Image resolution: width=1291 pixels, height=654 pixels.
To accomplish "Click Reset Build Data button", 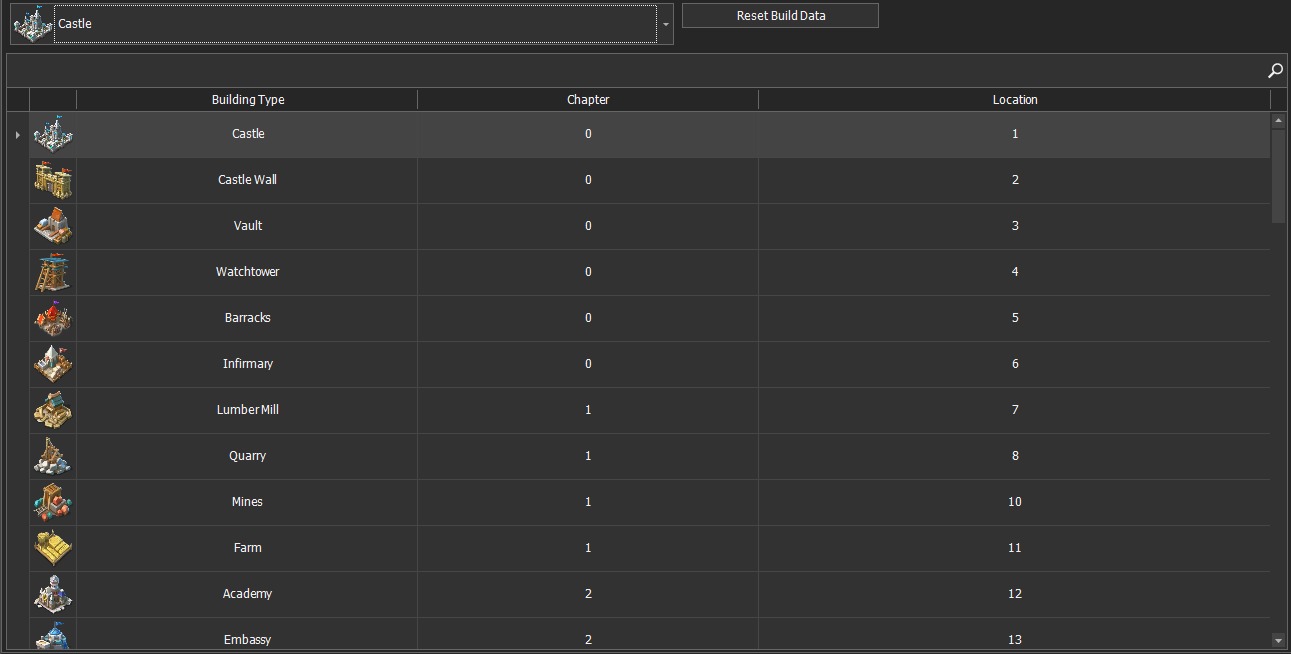I will 780,15.
